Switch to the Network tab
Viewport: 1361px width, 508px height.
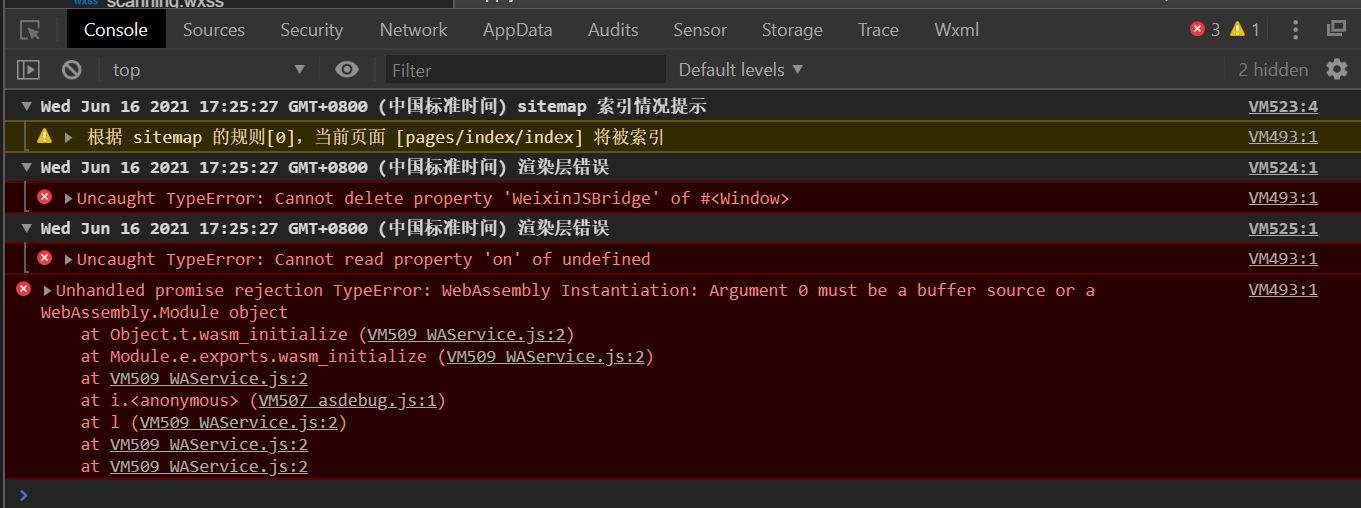[413, 30]
